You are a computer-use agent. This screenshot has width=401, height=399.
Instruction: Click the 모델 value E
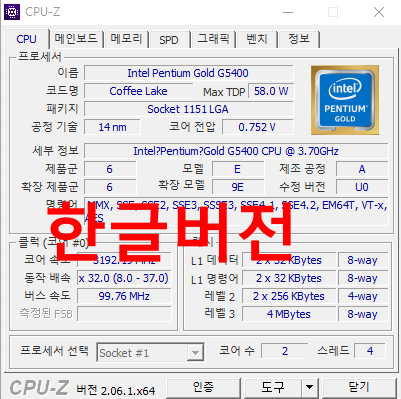(238, 169)
